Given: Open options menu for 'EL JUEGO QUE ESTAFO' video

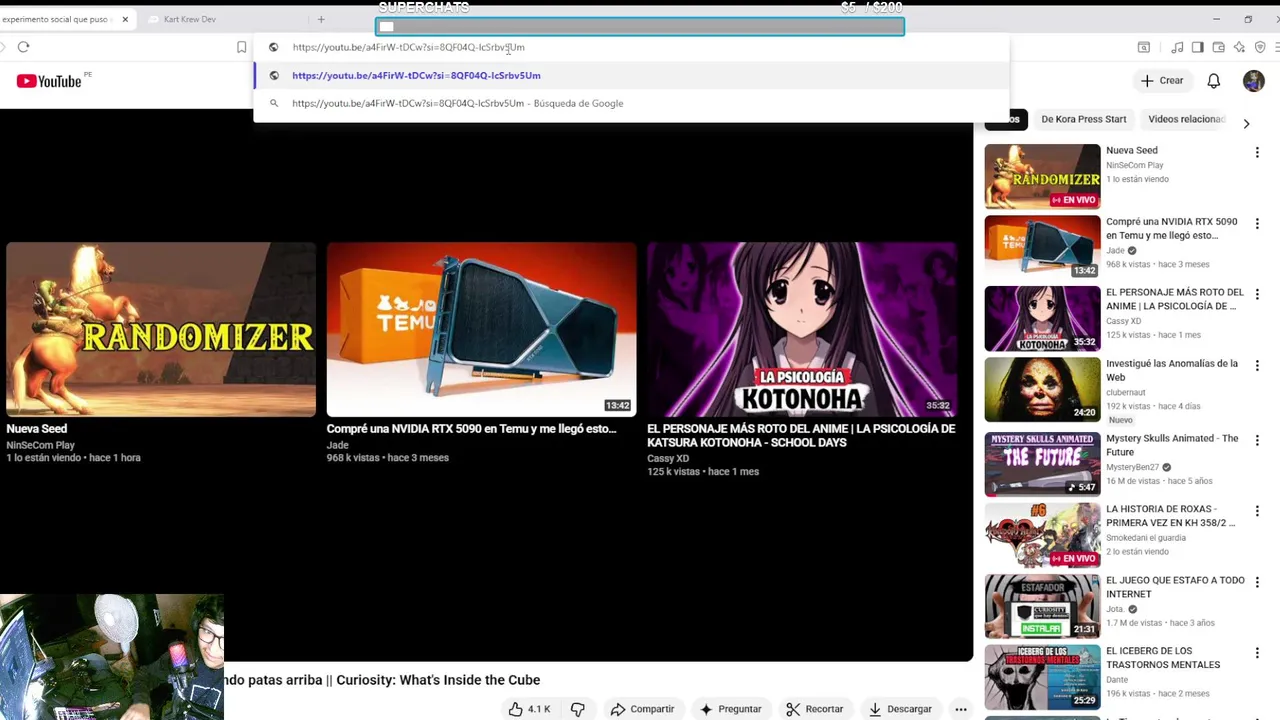Looking at the screenshot, I should pos(1257,583).
